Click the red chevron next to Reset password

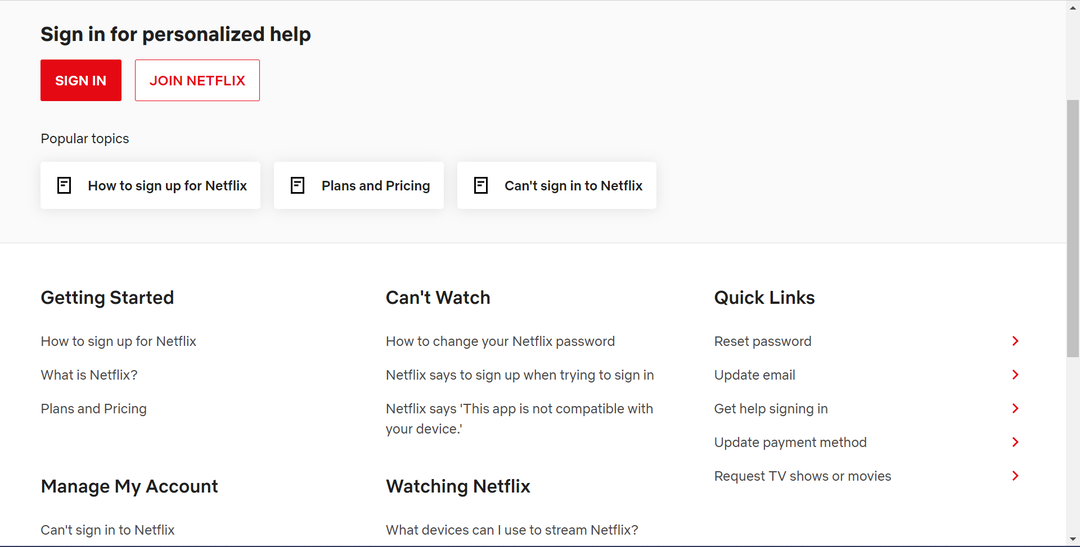coord(1015,341)
